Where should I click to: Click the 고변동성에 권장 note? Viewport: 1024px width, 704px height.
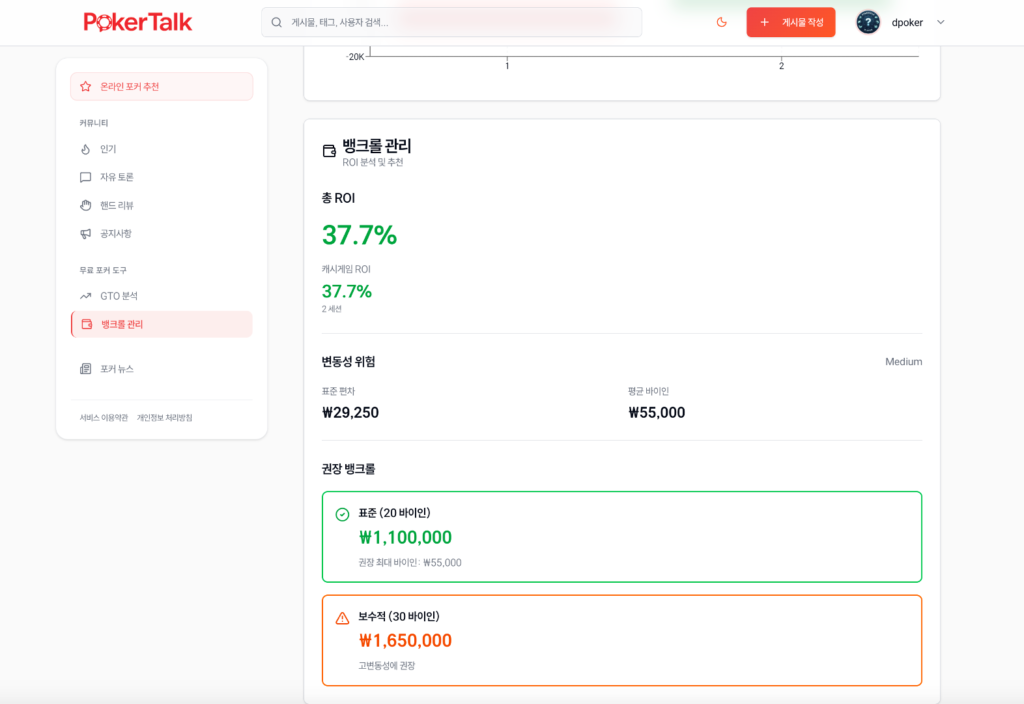coord(387,665)
